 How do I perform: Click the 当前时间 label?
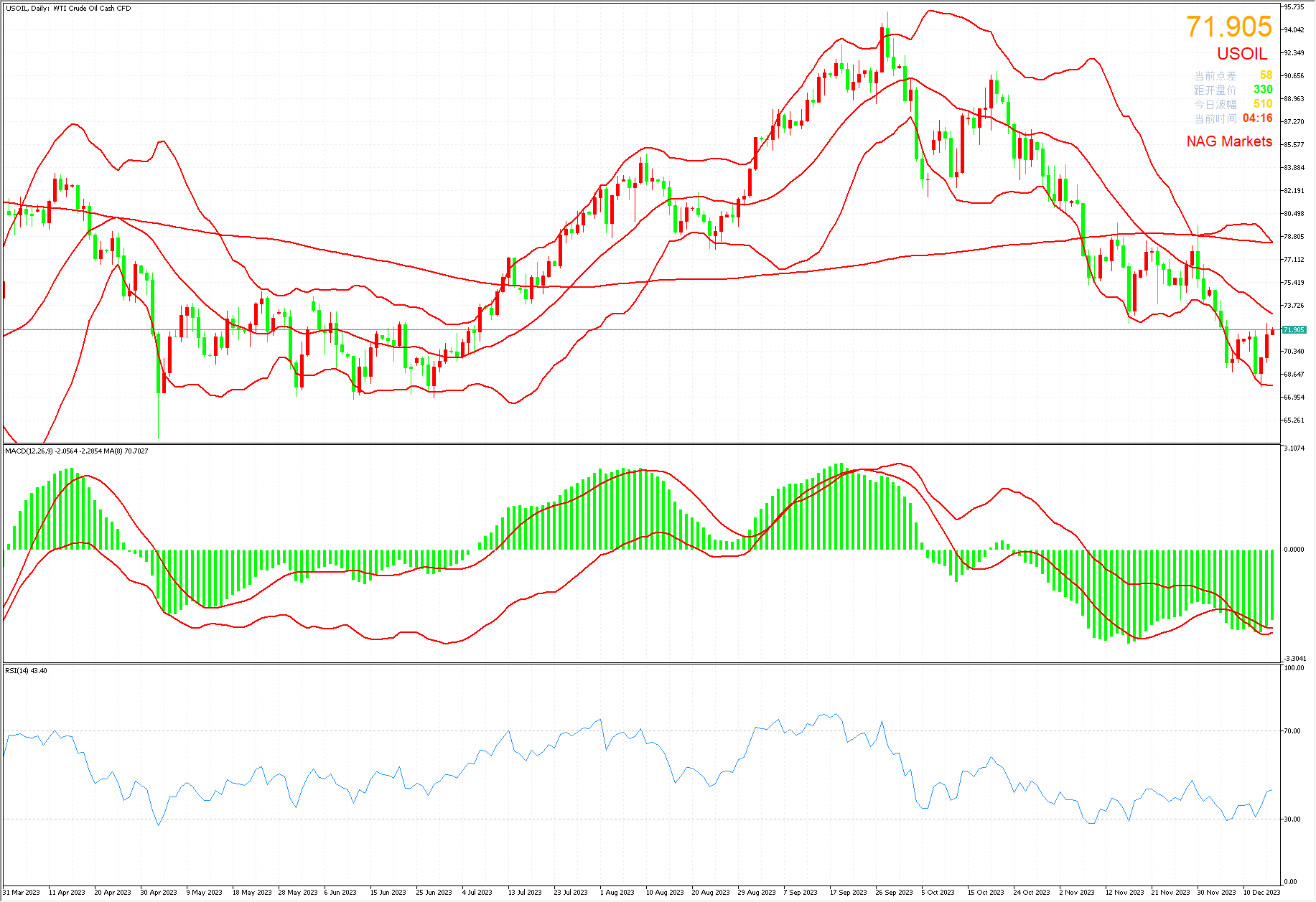pyautogui.click(x=1215, y=118)
